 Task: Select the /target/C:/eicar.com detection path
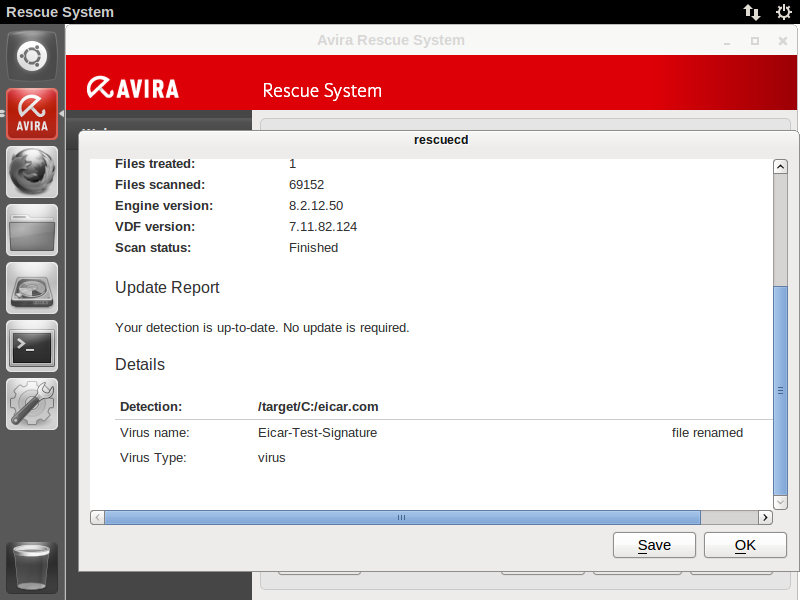(x=318, y=407)
